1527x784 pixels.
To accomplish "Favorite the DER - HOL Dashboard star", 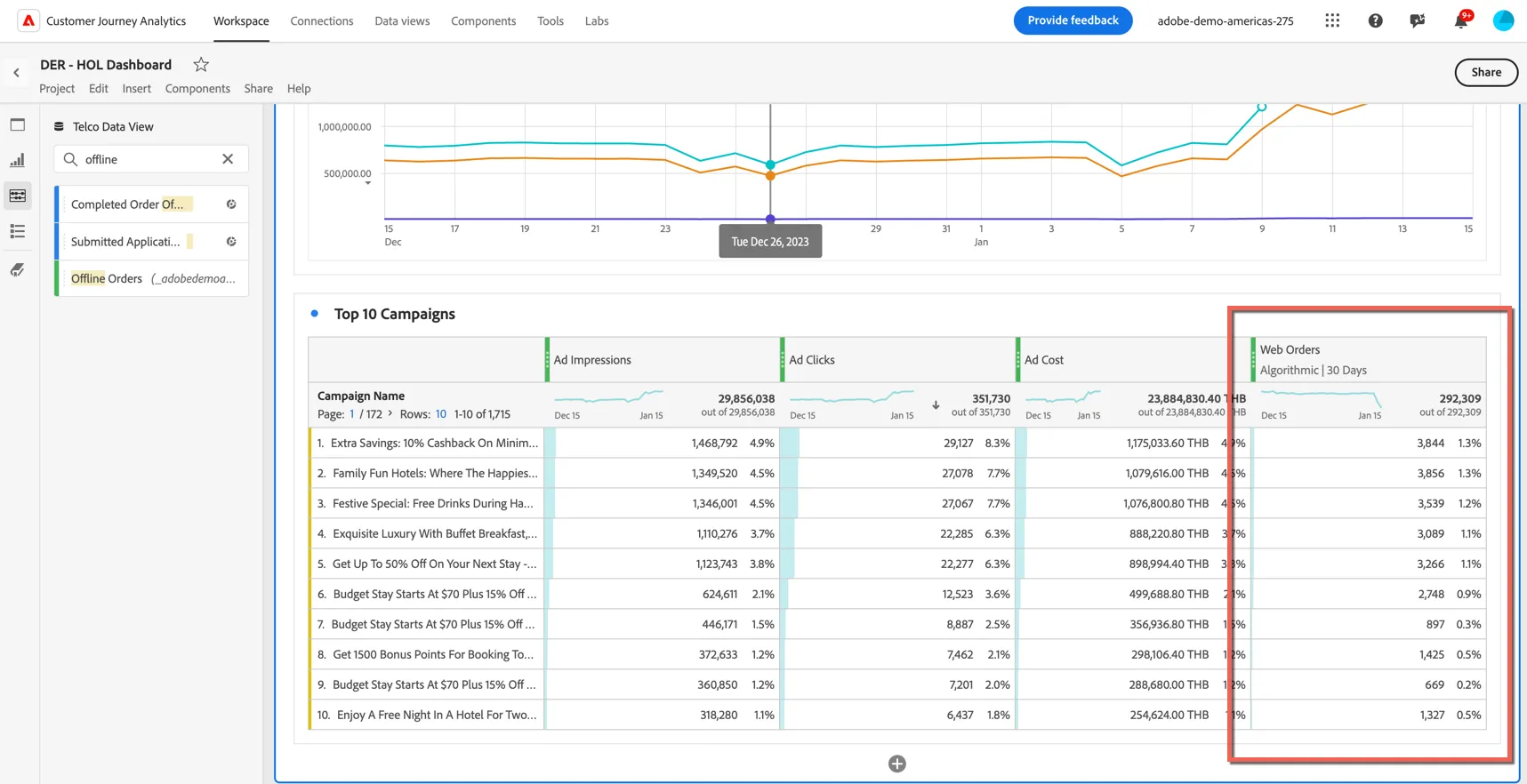I will coord(201,64).
